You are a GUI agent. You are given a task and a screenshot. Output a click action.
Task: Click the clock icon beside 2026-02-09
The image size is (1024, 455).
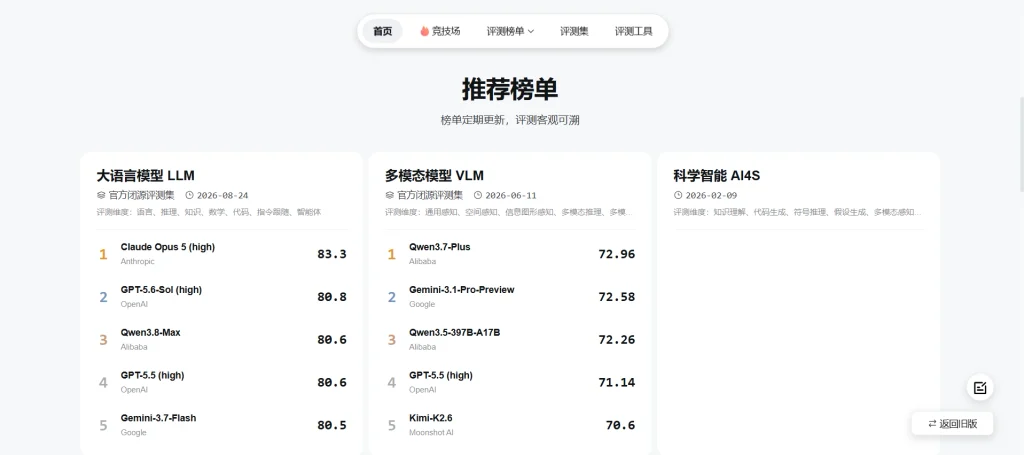[x=678, y=195]
